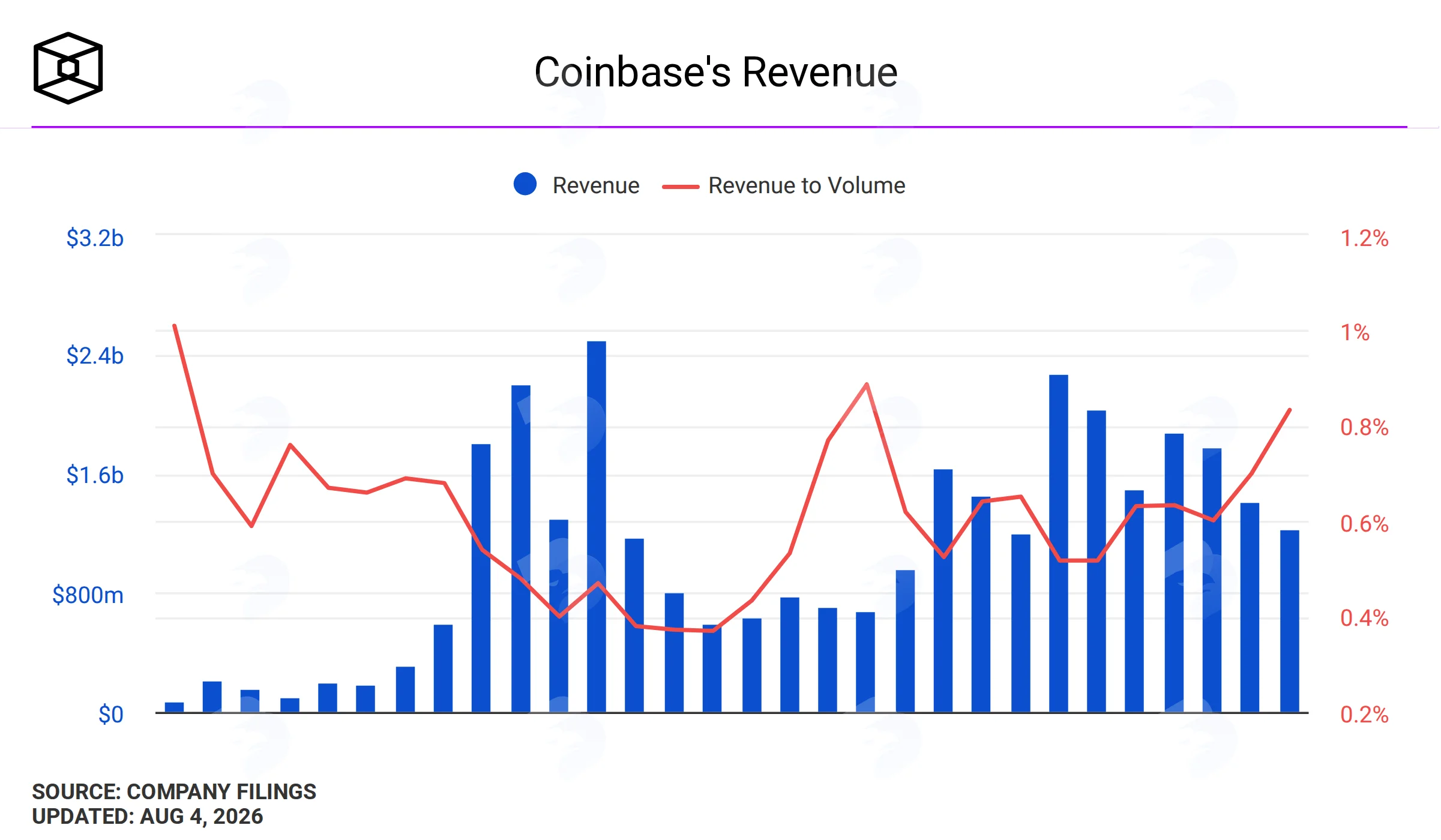Click the Coinbase's Revenue chart title

click(716, 72)
